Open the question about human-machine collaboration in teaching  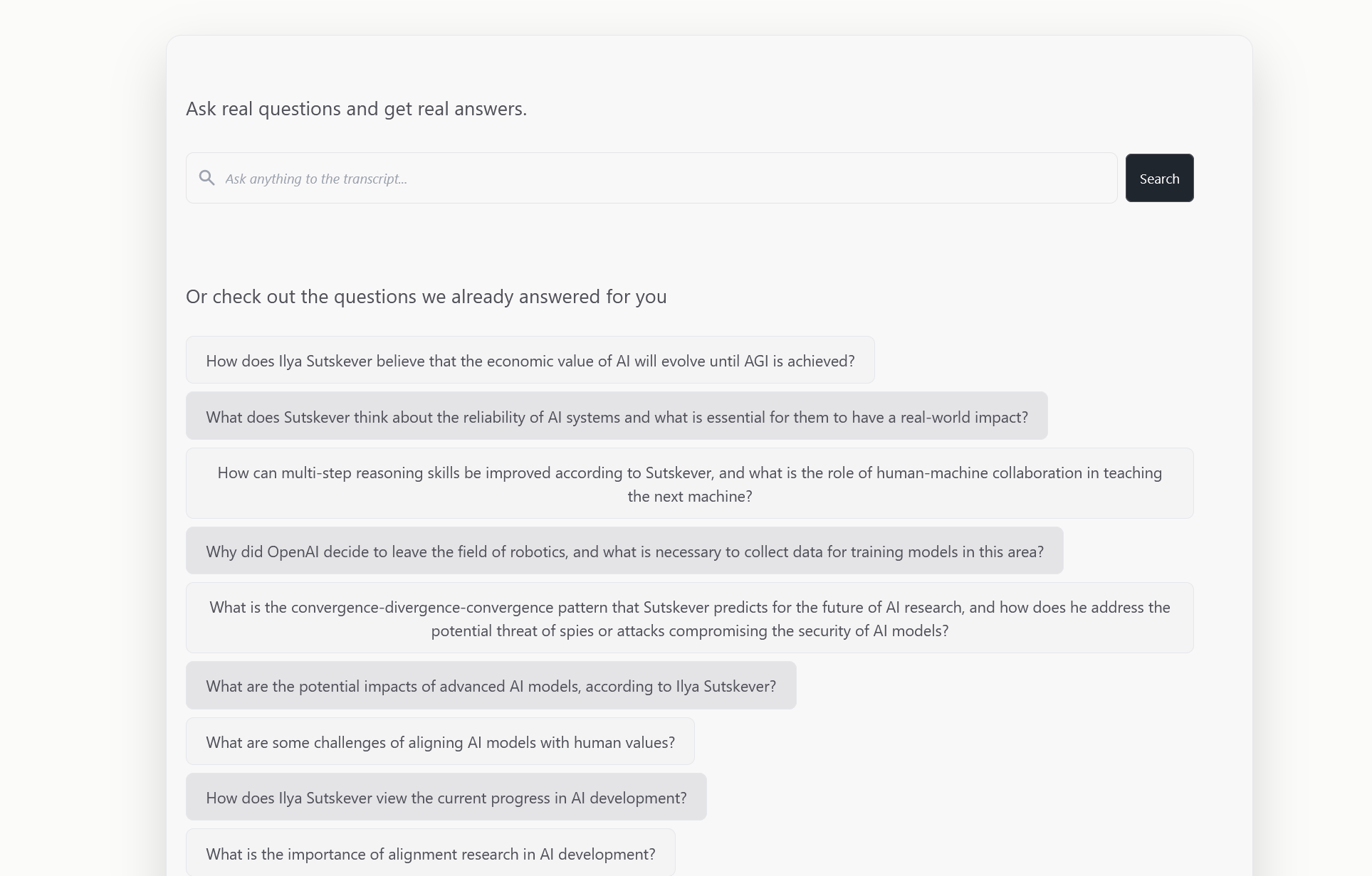(690, 484)
